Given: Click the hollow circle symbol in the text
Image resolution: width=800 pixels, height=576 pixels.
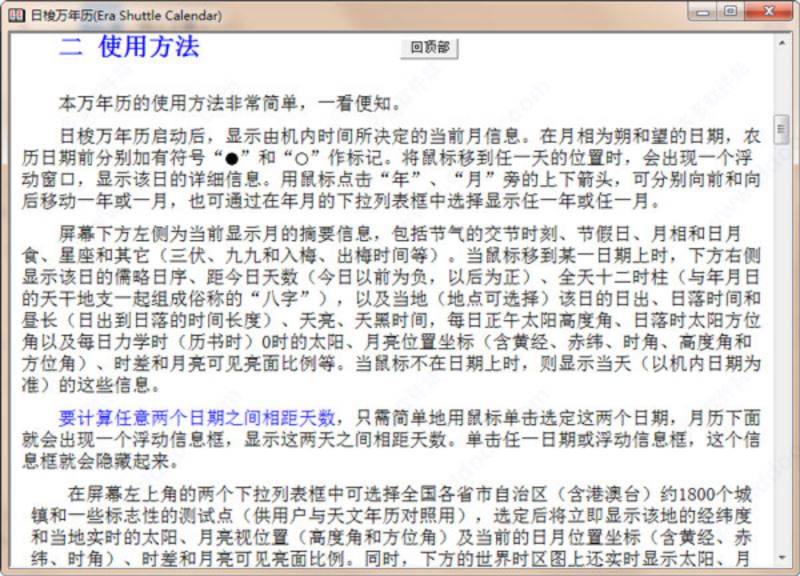Looking at the screenshot, I should coord(302,159).
